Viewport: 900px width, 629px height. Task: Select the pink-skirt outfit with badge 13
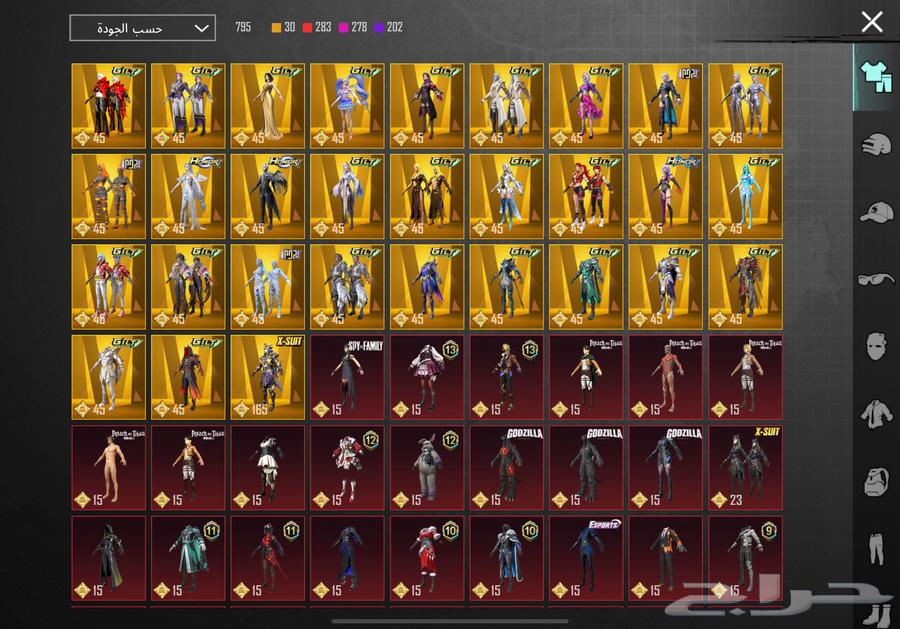(x=427, y=378)
